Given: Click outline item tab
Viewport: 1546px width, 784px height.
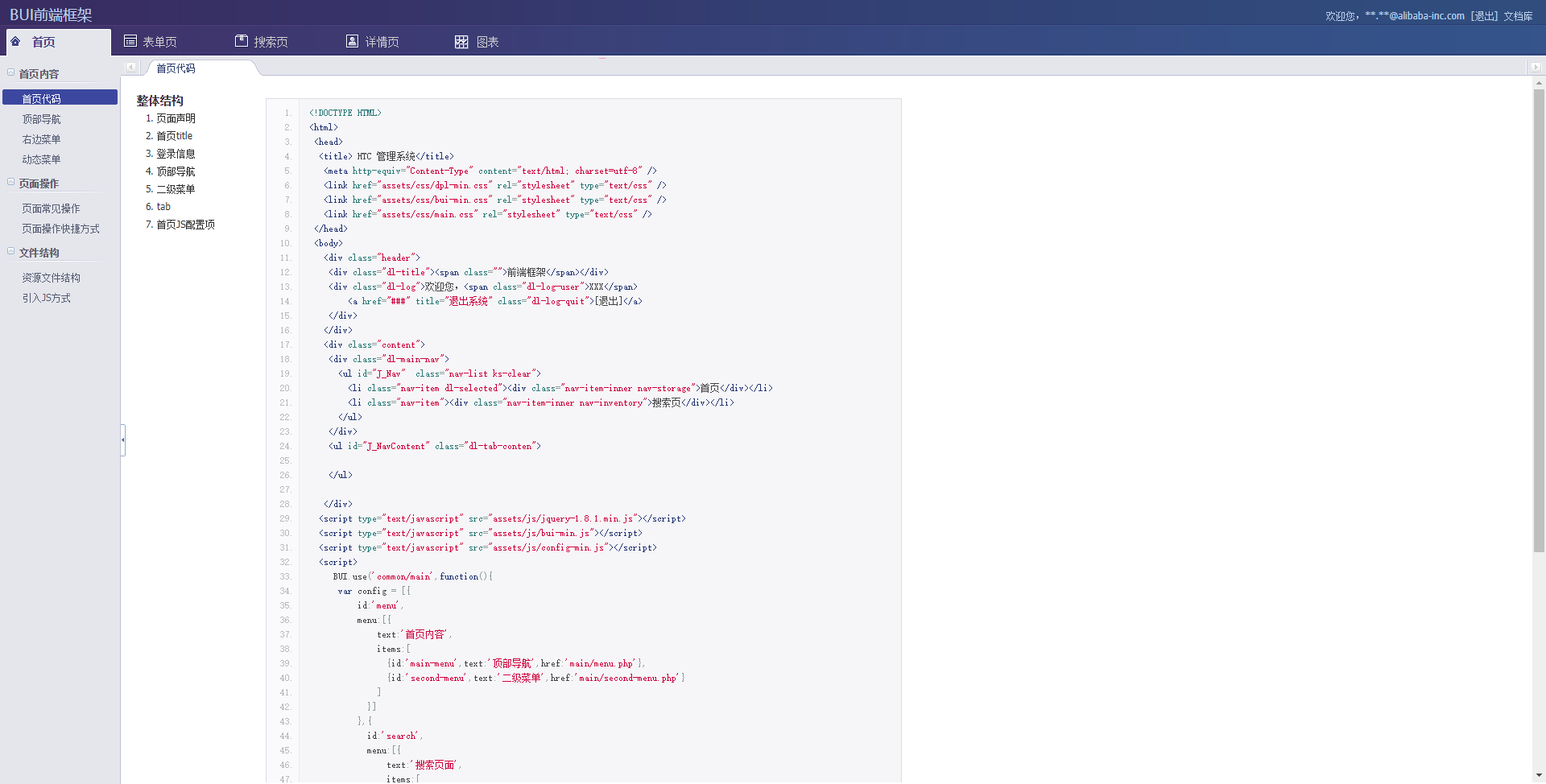Looking at the screenshot, I should 163,207.
